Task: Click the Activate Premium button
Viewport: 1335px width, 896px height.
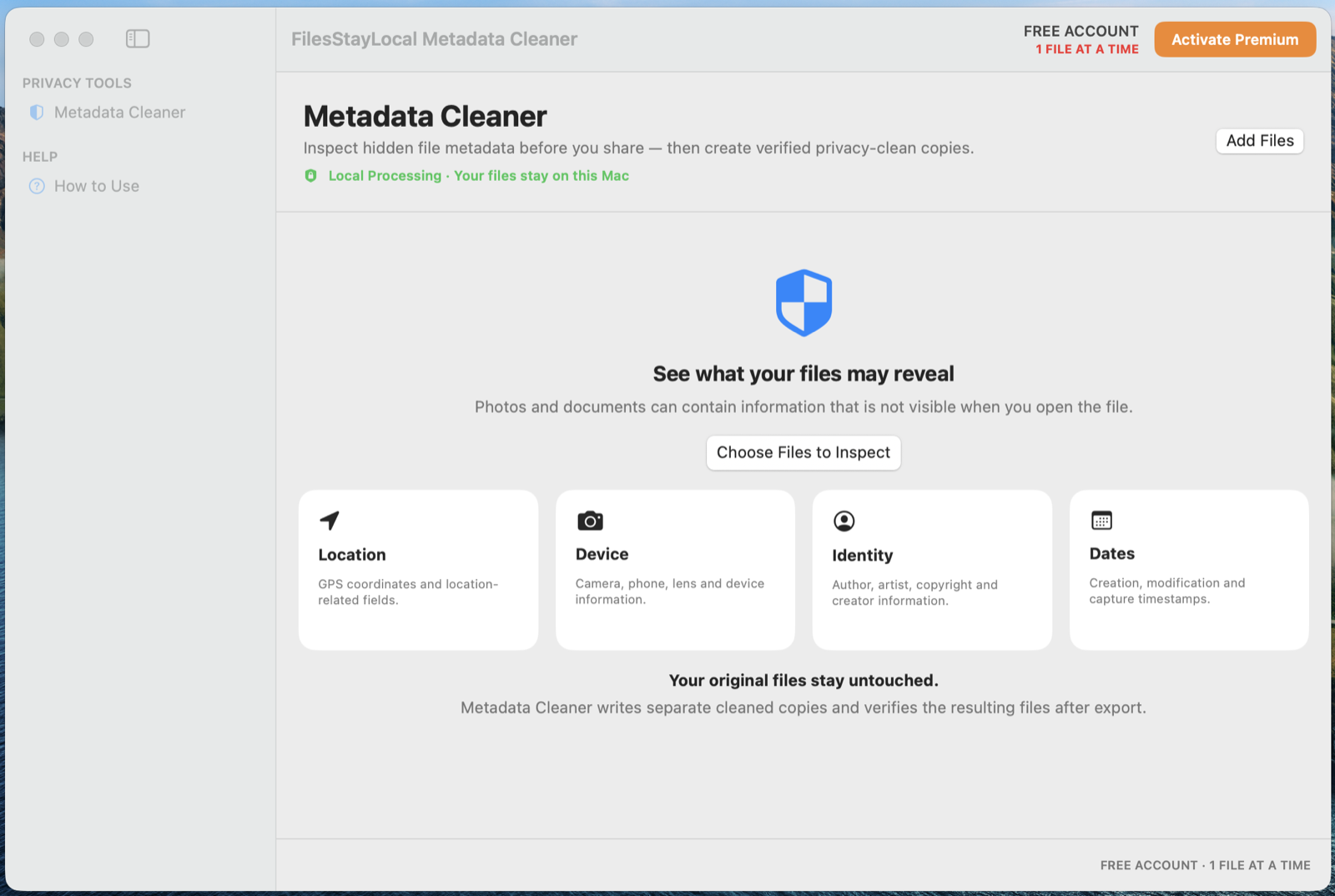Action: (1235, 39)
